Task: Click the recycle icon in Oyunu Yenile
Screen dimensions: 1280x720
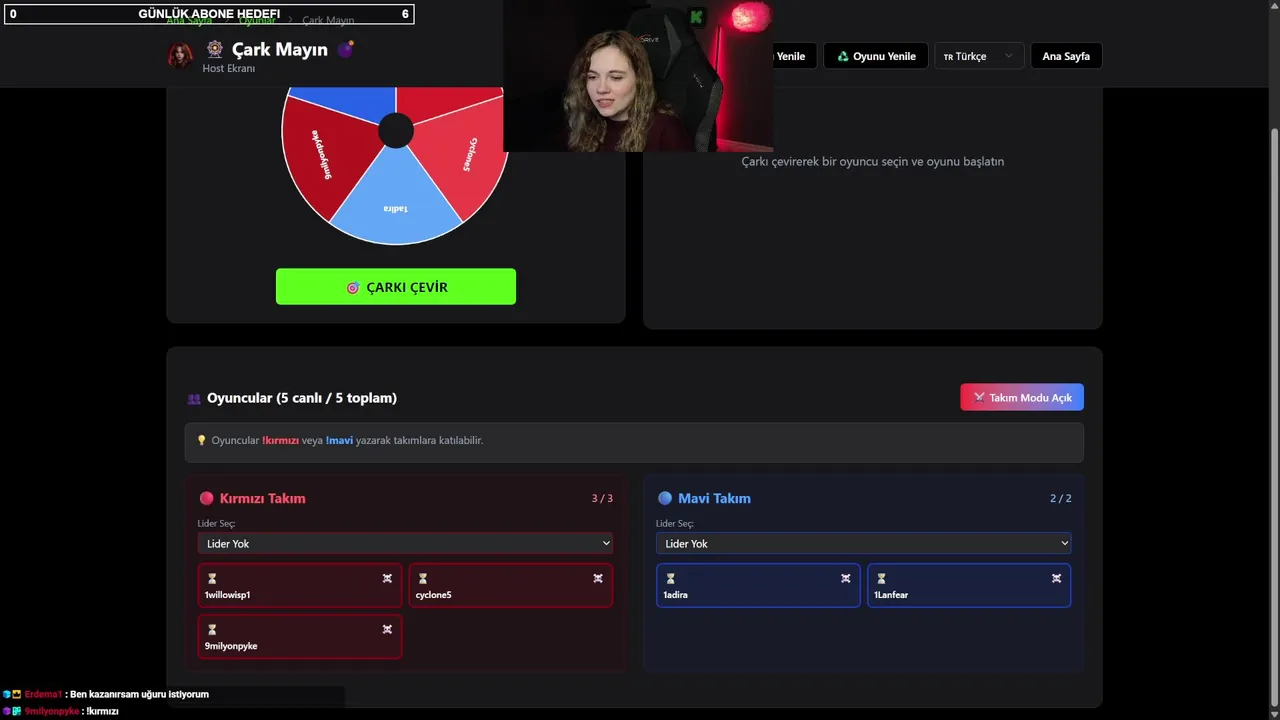Action: coord(843,56)
